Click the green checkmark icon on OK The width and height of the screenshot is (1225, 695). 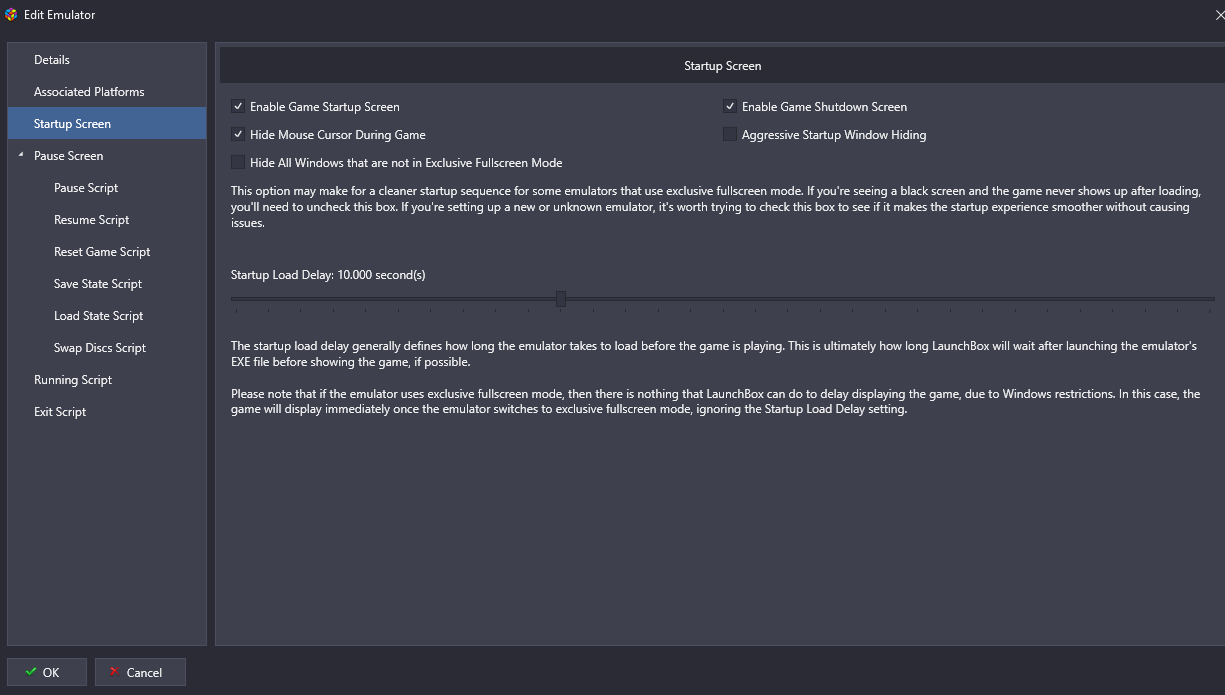point(31,672)
